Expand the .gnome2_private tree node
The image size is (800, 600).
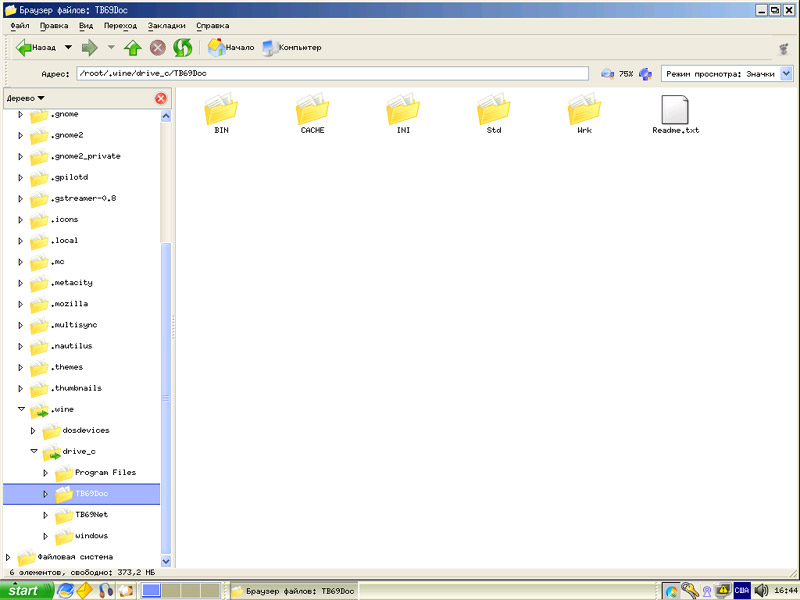coord(20,157)
